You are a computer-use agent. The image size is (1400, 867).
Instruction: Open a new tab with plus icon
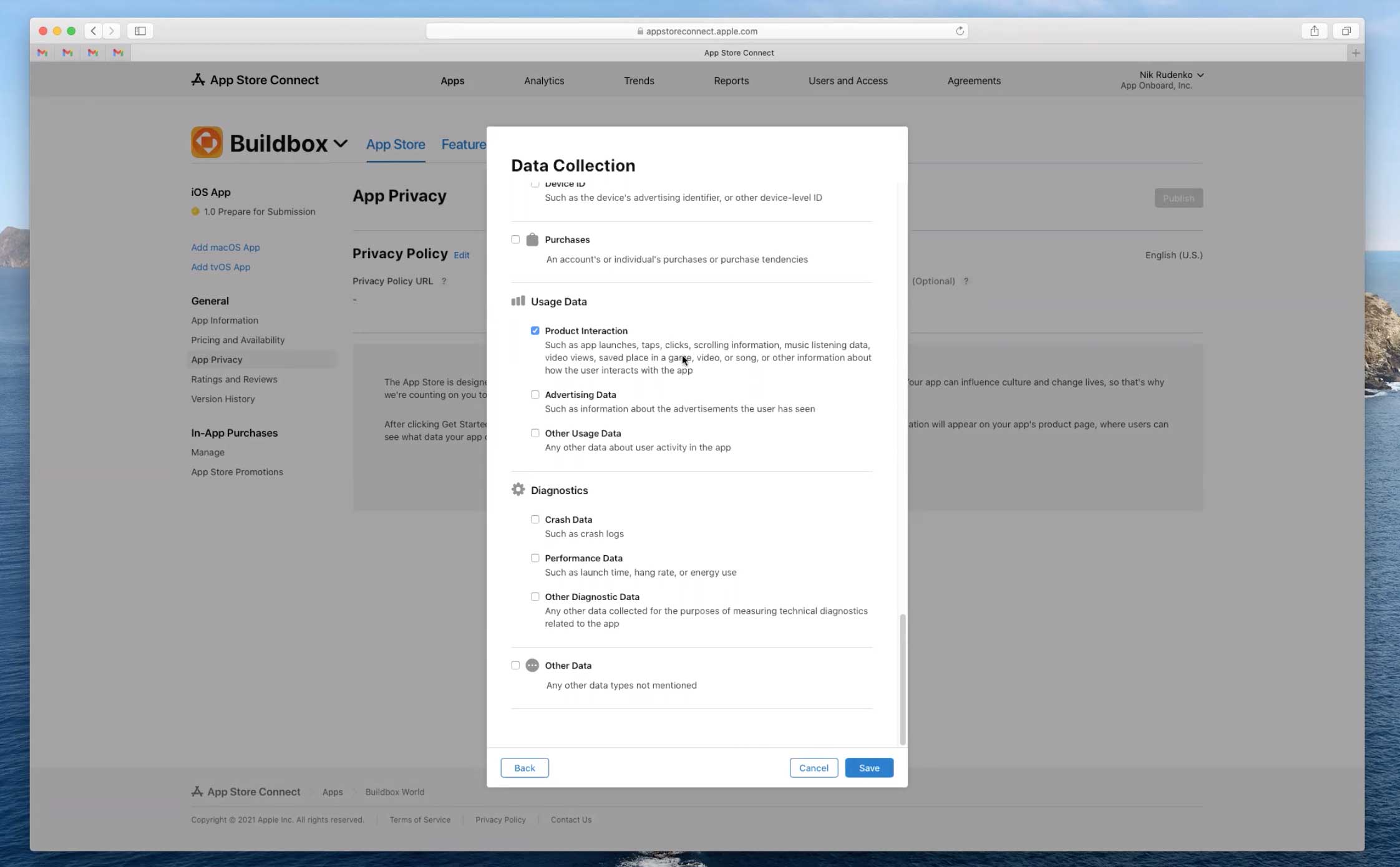click(x=1355, y=53)
